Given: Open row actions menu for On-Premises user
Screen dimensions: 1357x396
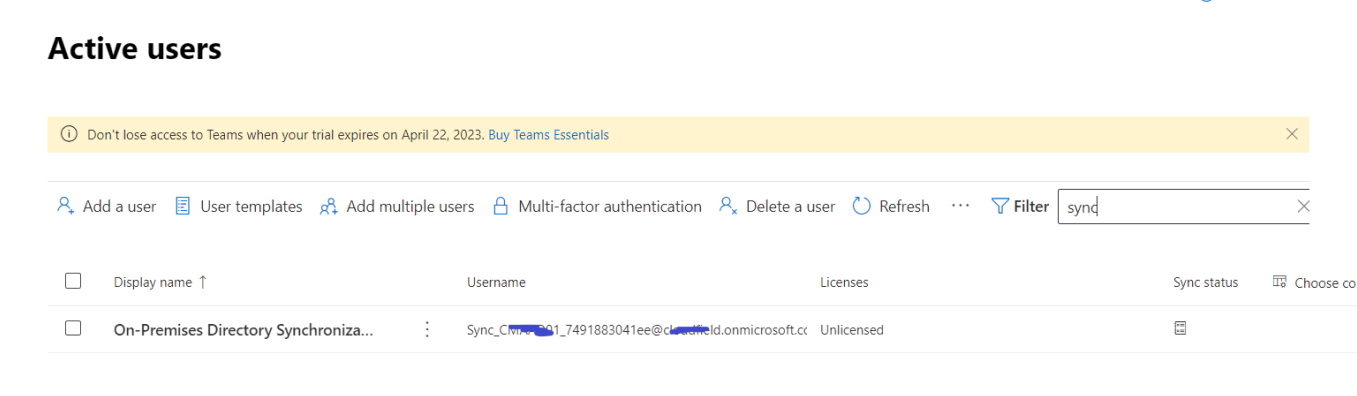Looking at the screenshot, I should [427, 329].
